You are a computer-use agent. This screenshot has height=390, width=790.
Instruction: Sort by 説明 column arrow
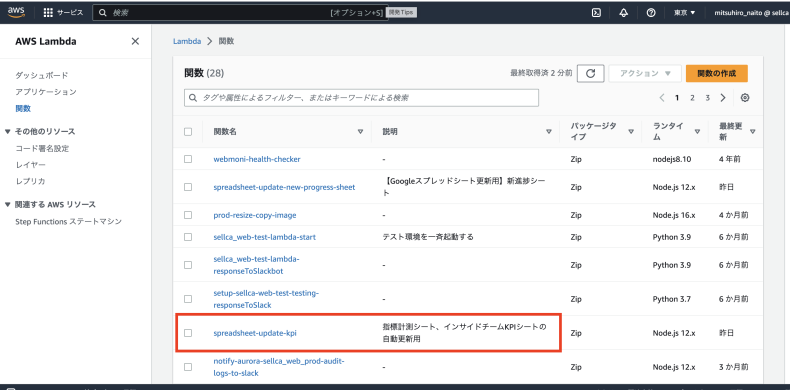point(549,132)
